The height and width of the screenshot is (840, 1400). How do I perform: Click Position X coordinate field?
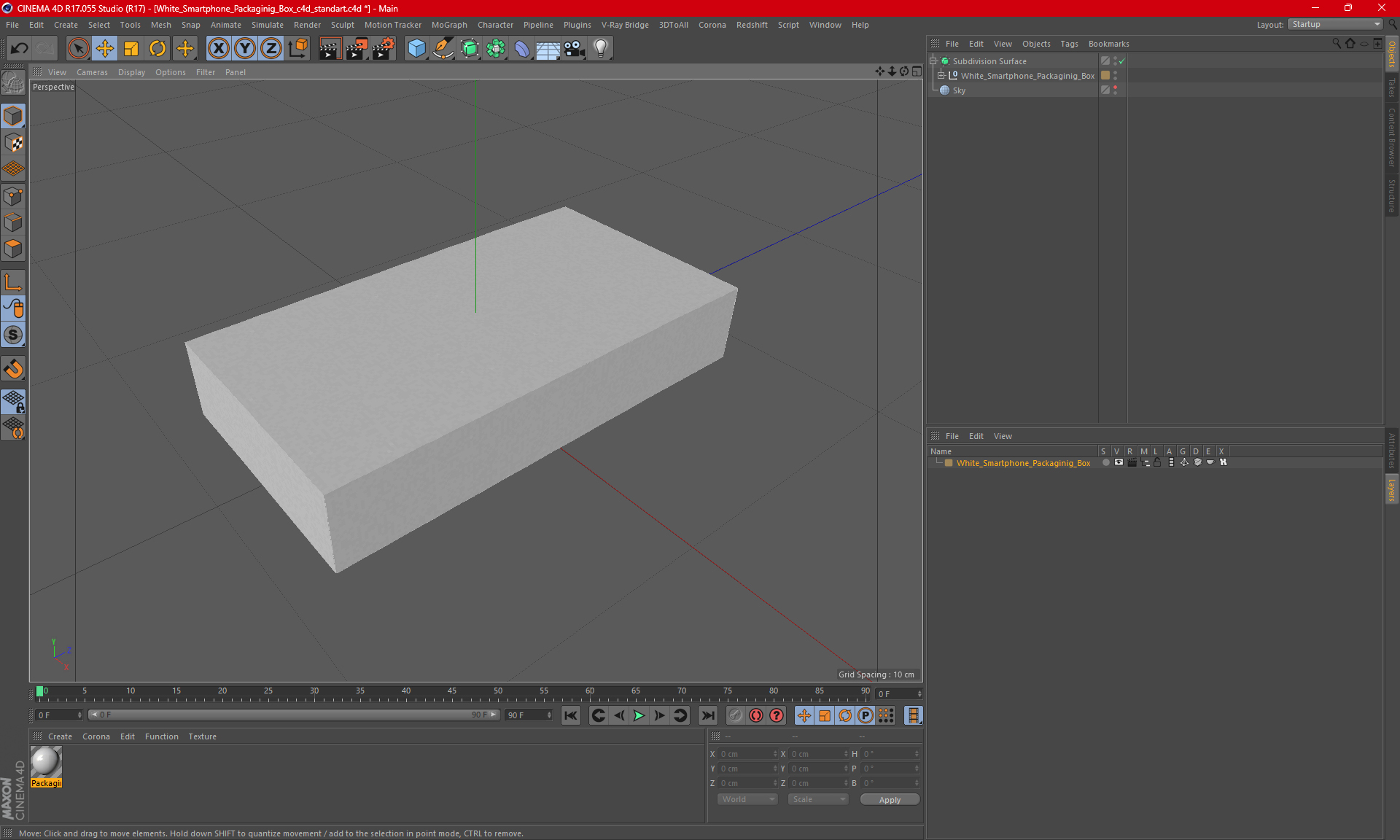747,754
